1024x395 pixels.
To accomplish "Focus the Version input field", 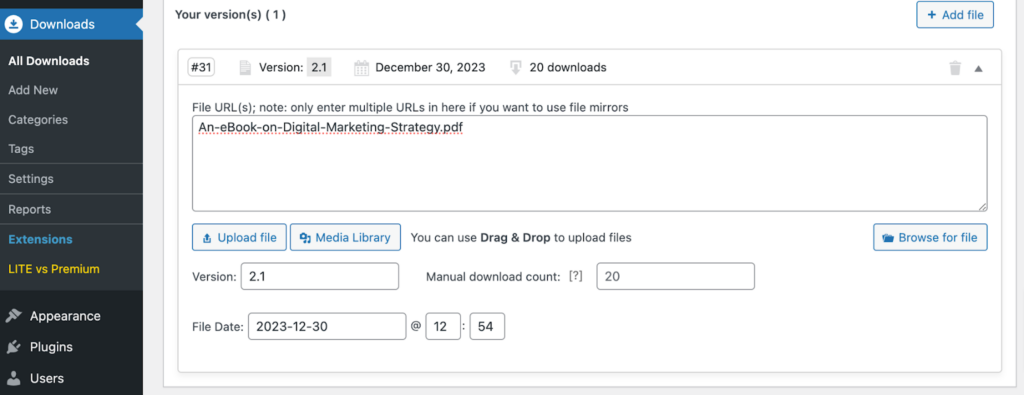I will (x=319, y=276).
